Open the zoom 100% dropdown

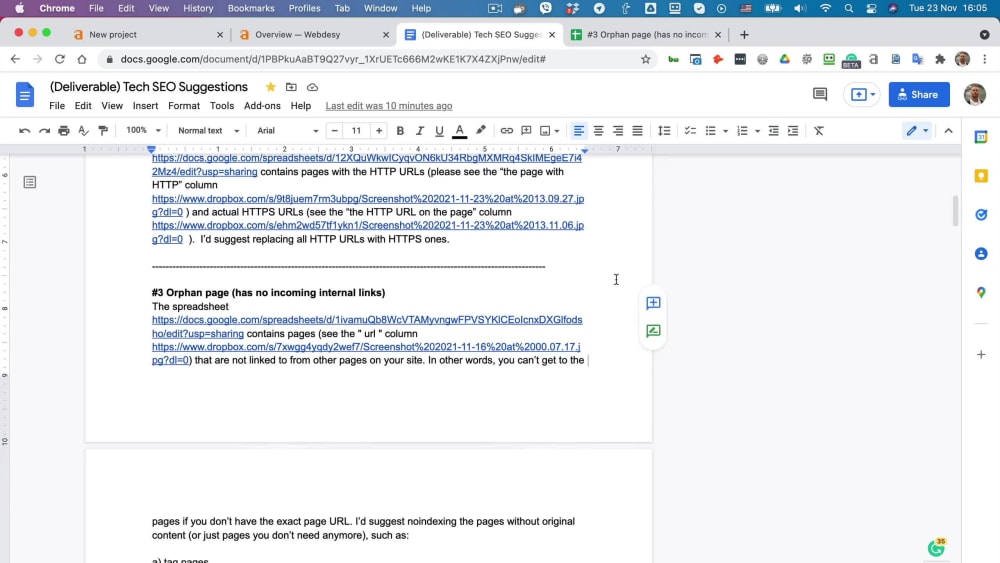(x=143, y=131)
